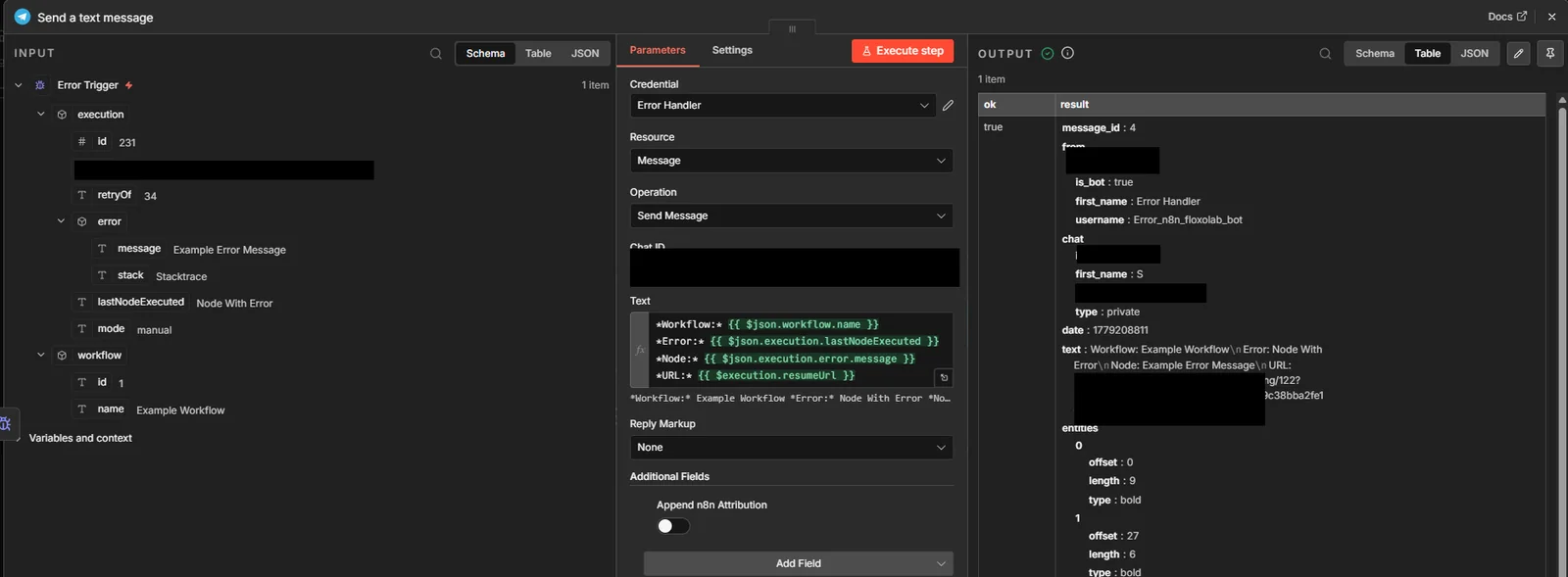Click into the Text expression field
Image resolution: width=1568 pixels, height=577 pixels.
click(x=800, y=350)
